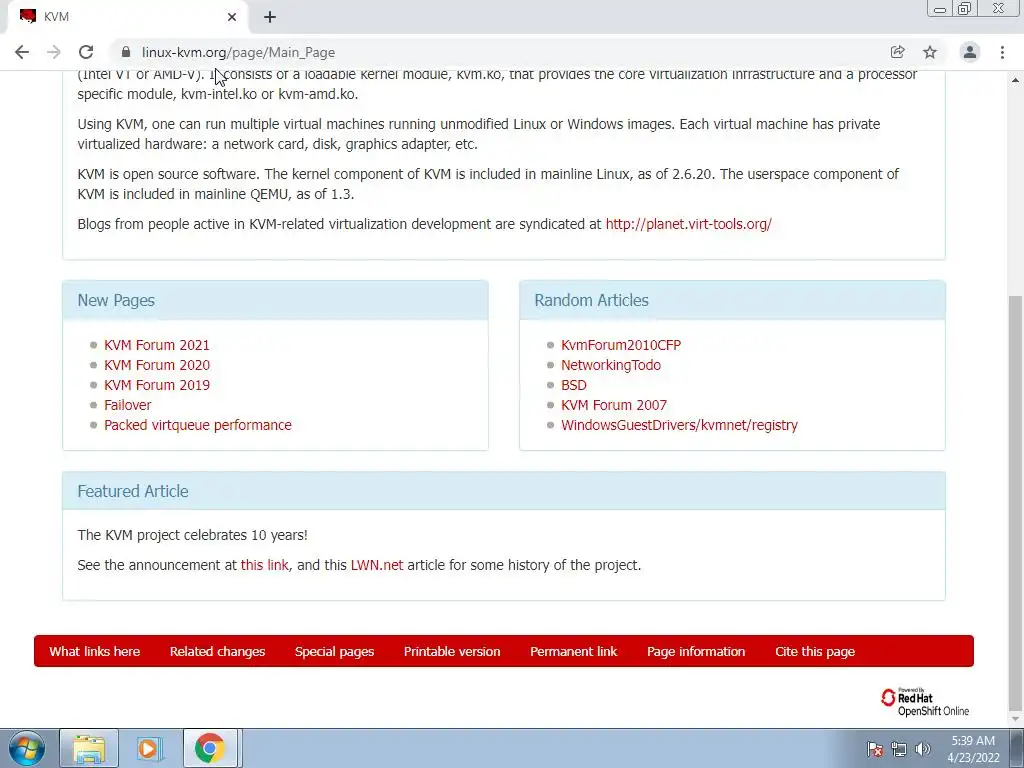Open Special pages
This screenshot has height=768, width=1024.
point(334,651)
